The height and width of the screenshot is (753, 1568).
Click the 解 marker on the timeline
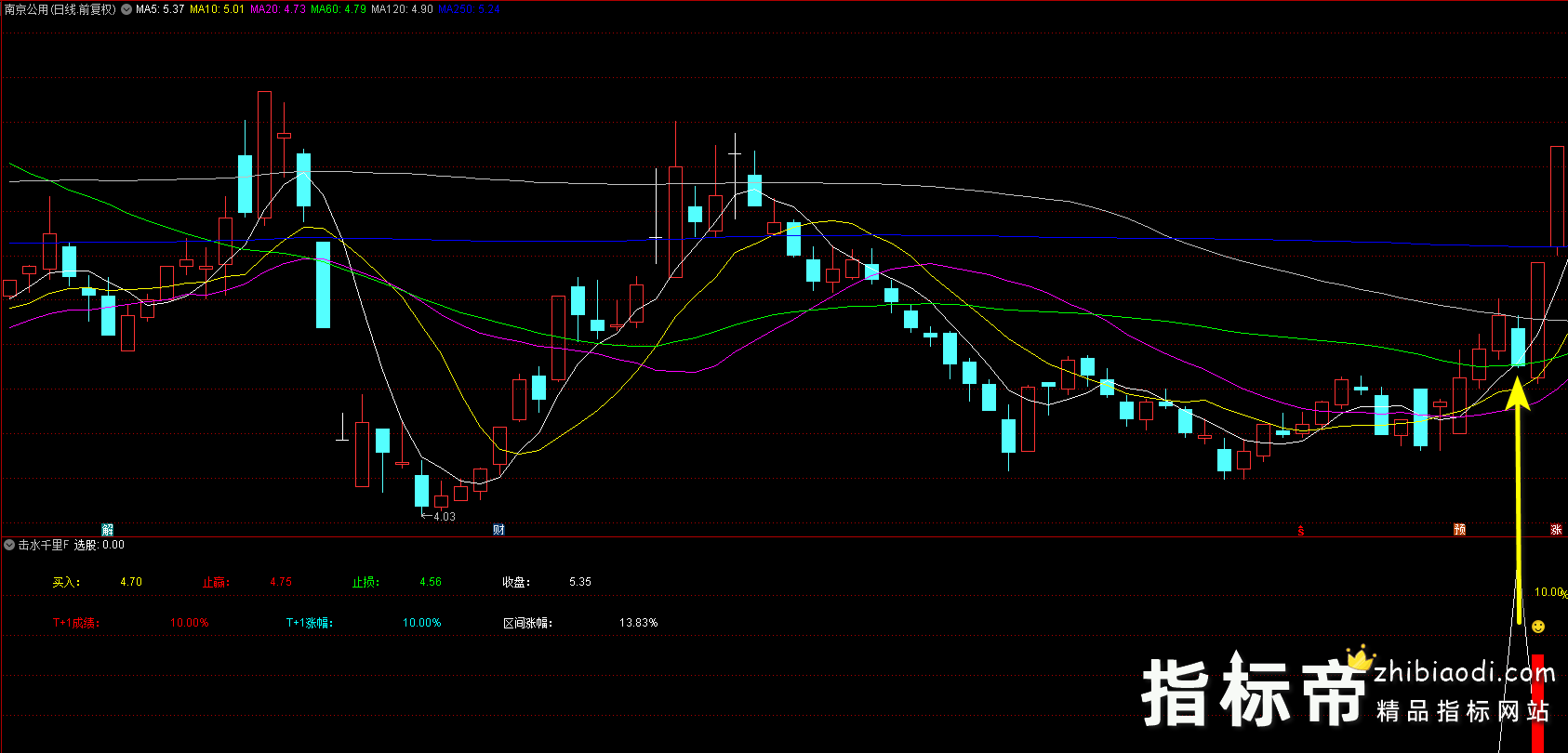click(x=107, y=530)
